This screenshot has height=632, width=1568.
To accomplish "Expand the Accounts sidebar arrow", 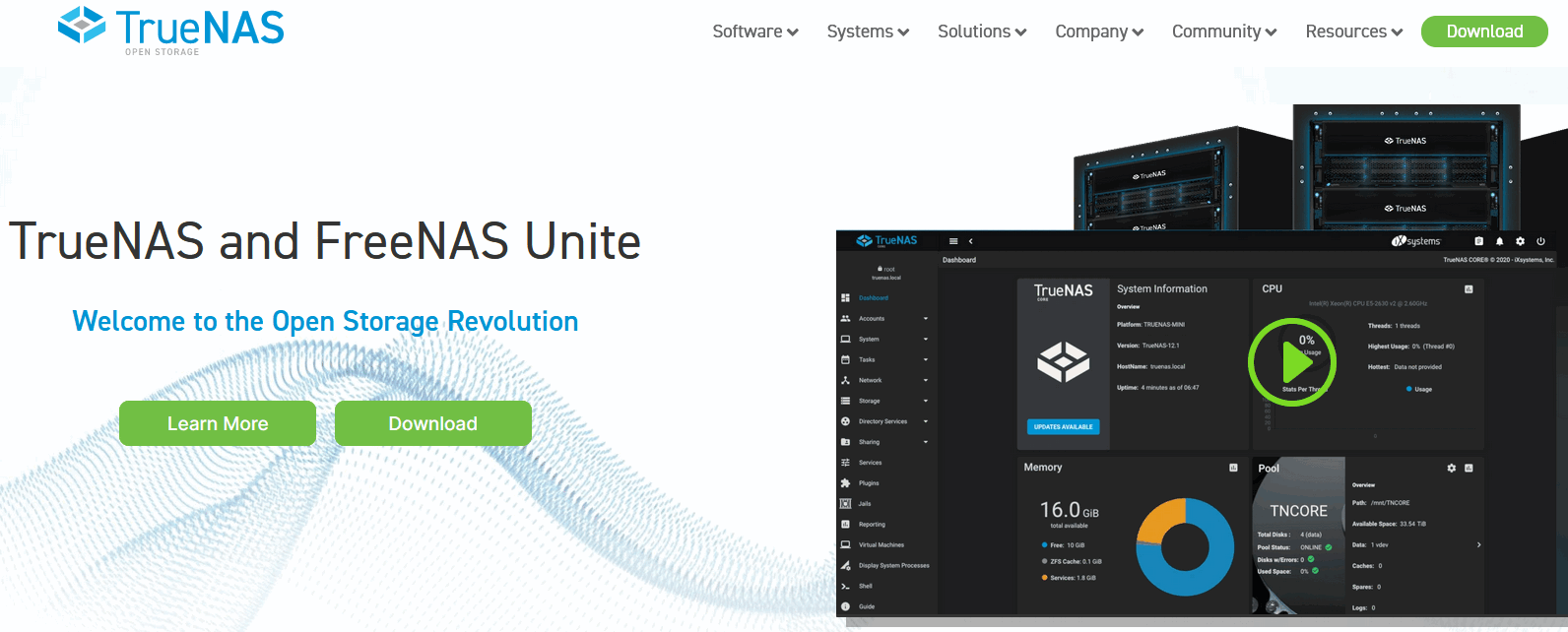I will pos(926,319).
